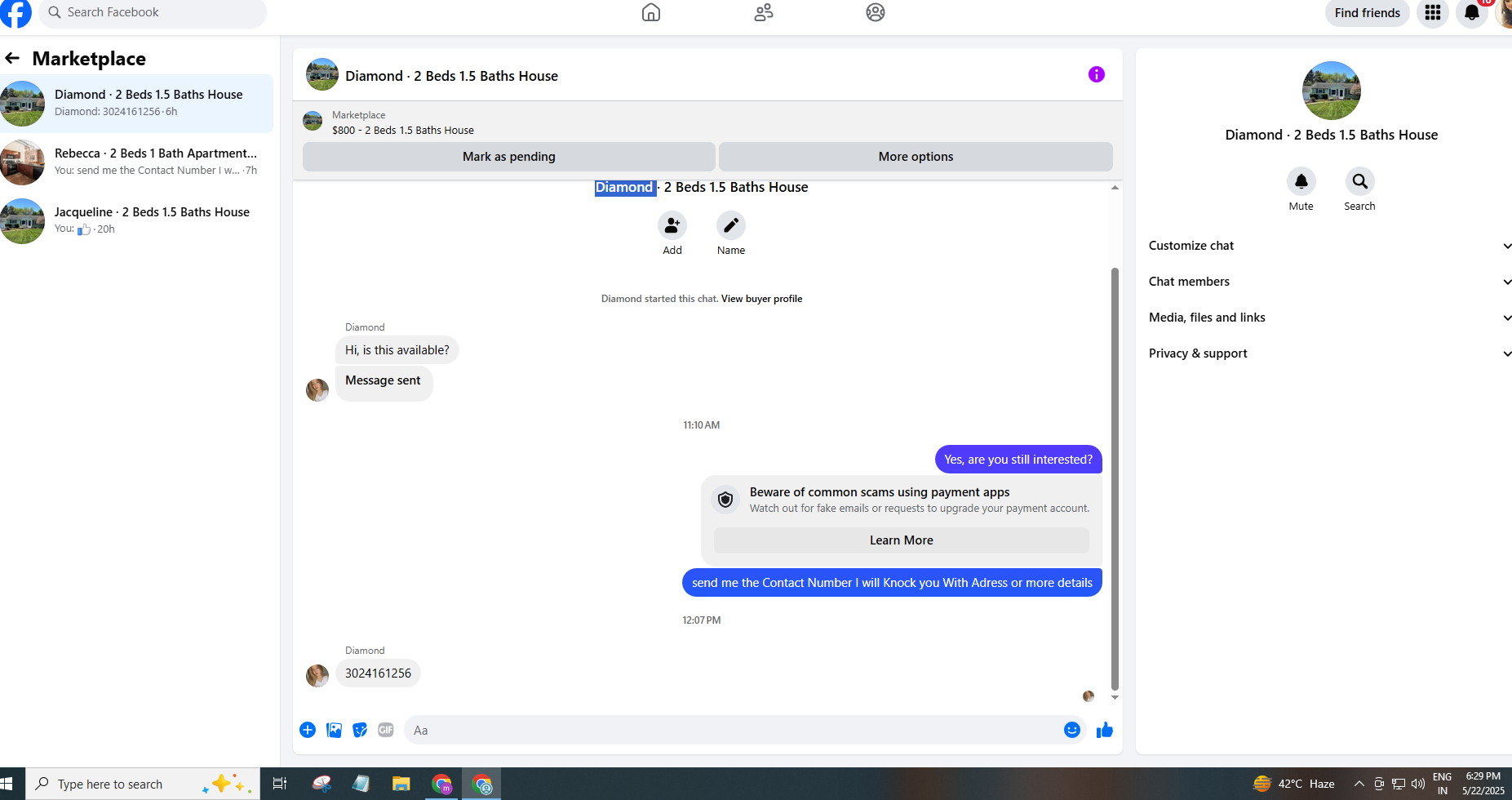Click the Windows 'Type here to search' box
The image size is (1512, 800).
(x=143, y=784)
